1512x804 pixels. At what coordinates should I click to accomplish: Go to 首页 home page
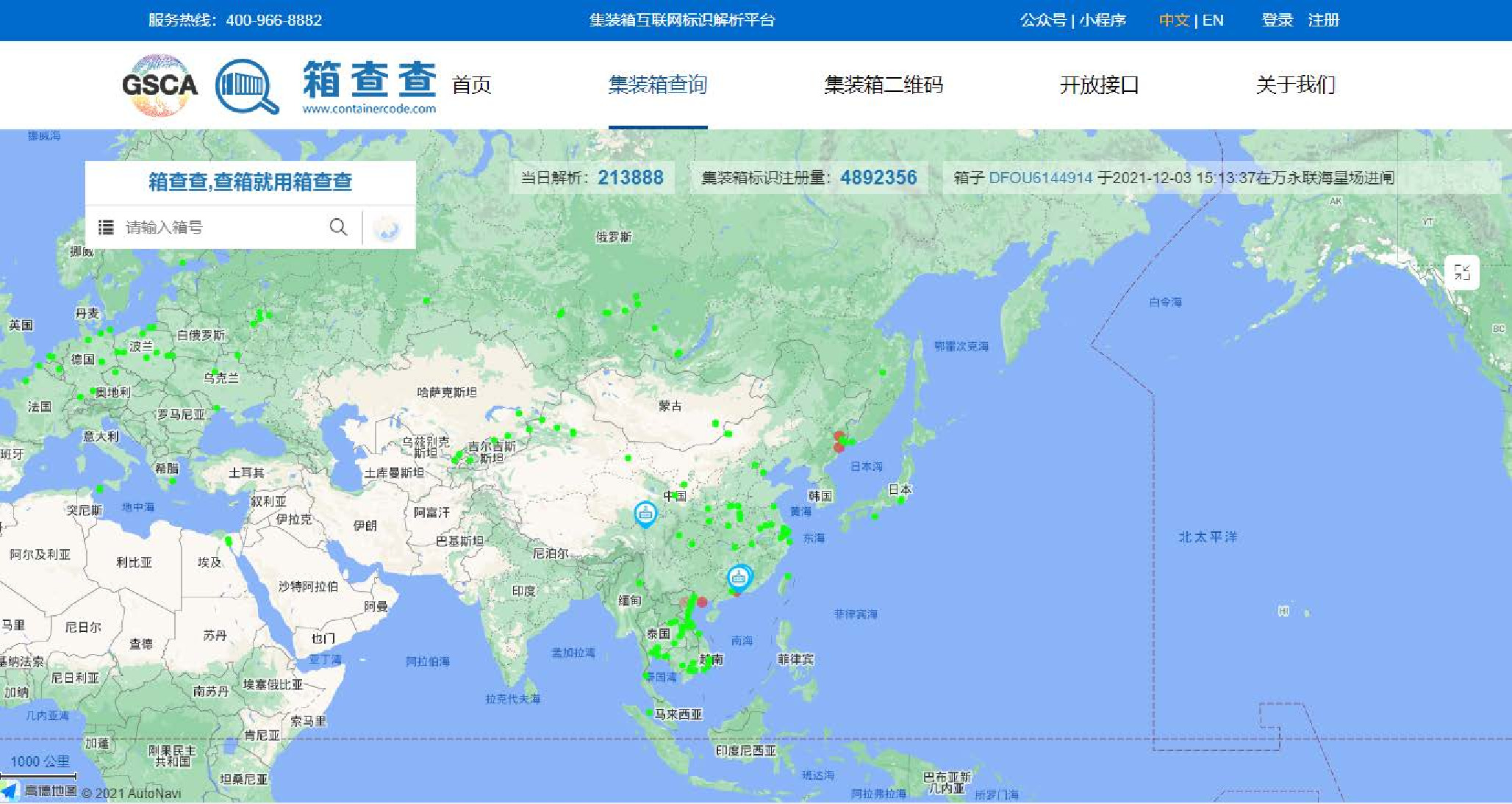471,85
